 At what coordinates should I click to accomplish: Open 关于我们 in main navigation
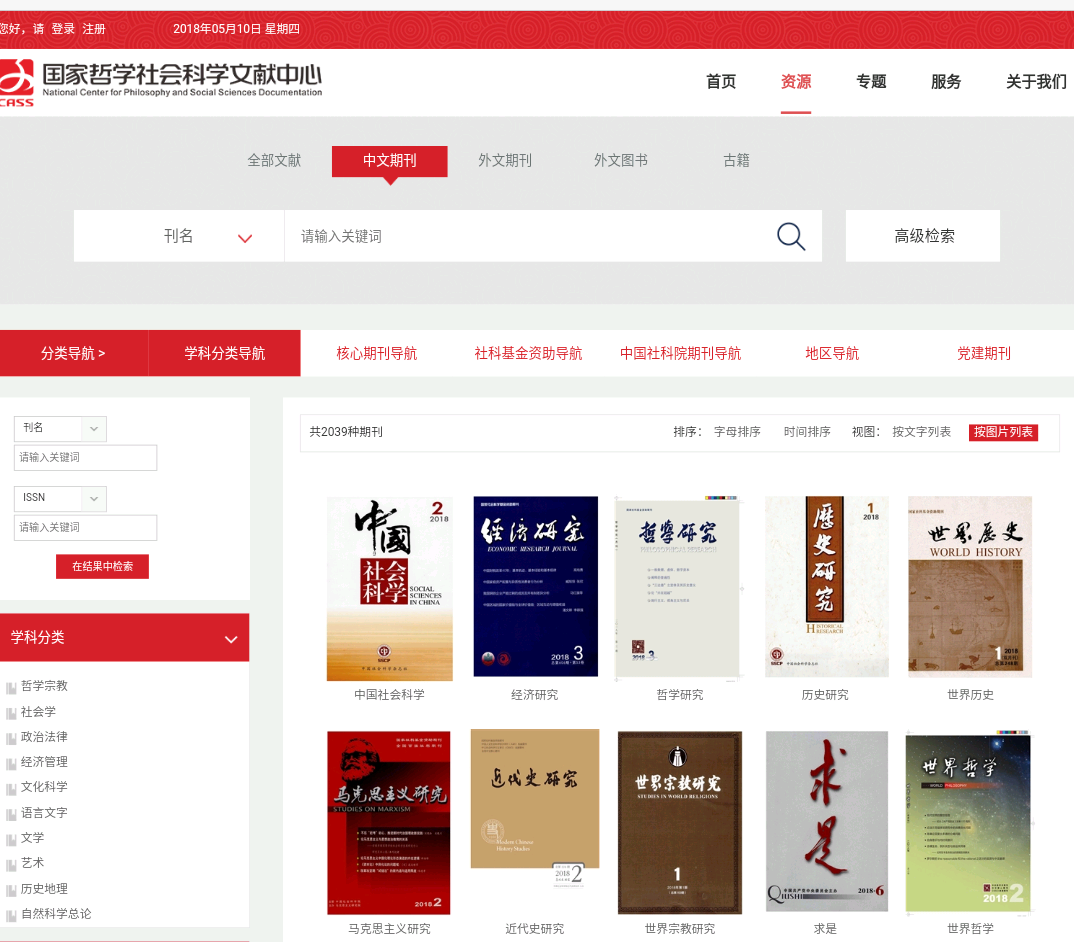tap(1036, 82)
